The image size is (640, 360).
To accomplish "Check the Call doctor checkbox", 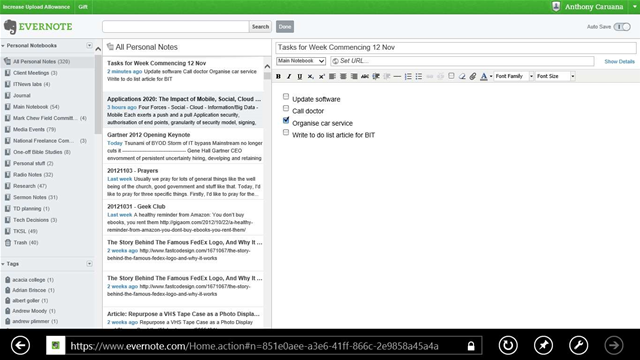I will coord(286,108).
